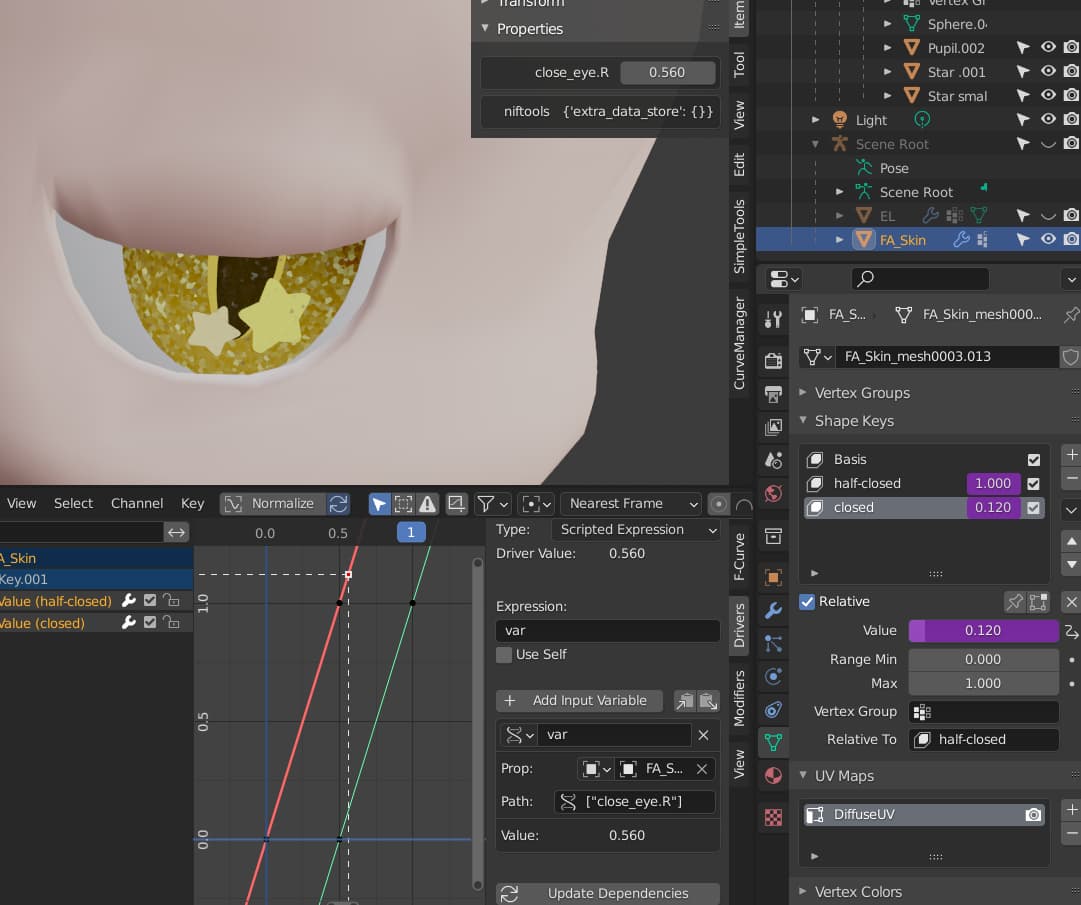
Task: Toggle closed shape key checkbox
Action: (1033, 508)
